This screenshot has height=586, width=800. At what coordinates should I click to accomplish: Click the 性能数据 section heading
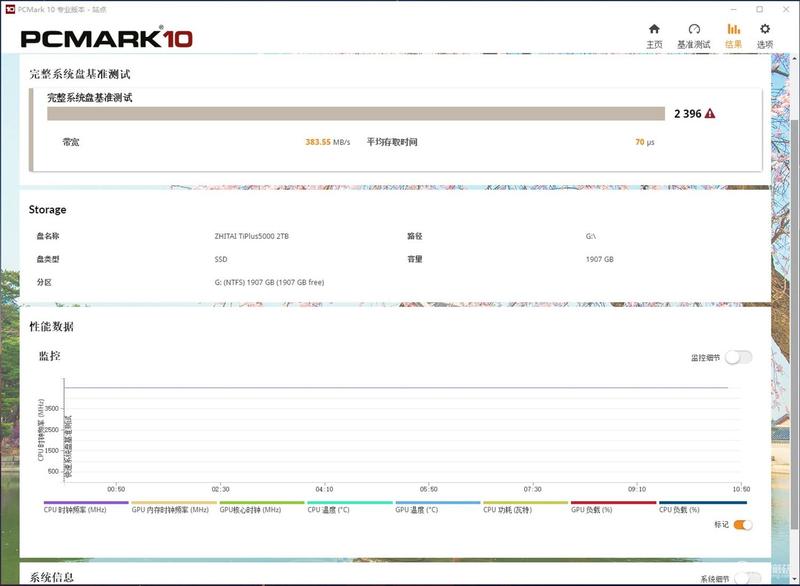click(52, 327)
